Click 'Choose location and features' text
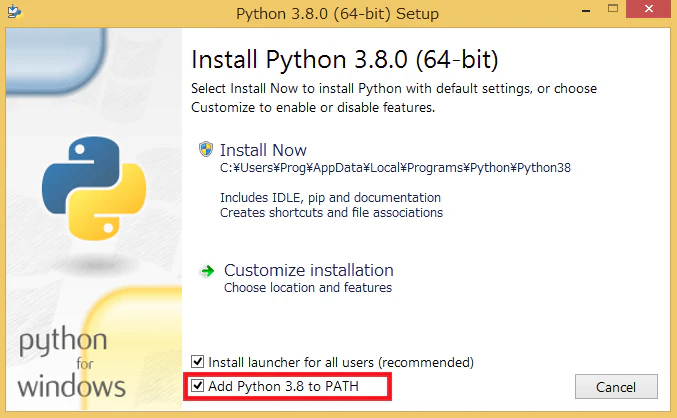This screenshot has width=677, height=418. coord(308,288)
